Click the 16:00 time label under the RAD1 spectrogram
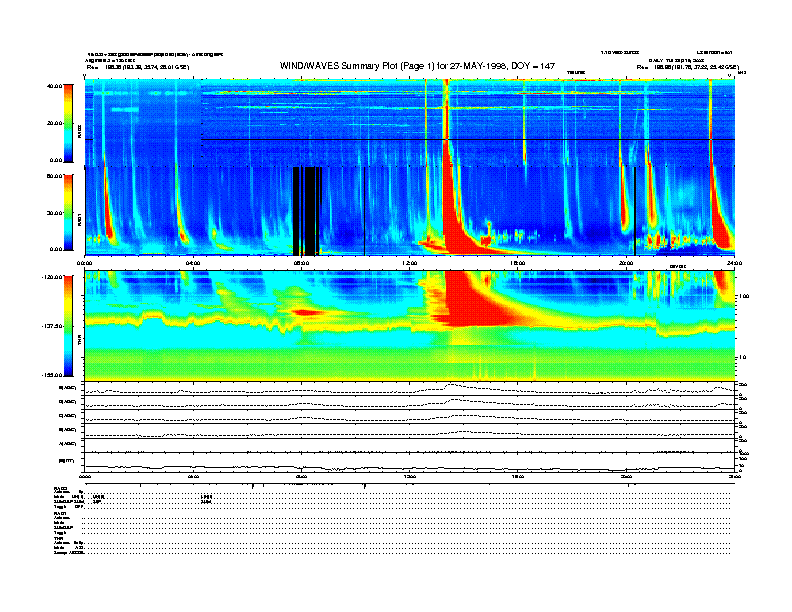 [x=518, y=263]
